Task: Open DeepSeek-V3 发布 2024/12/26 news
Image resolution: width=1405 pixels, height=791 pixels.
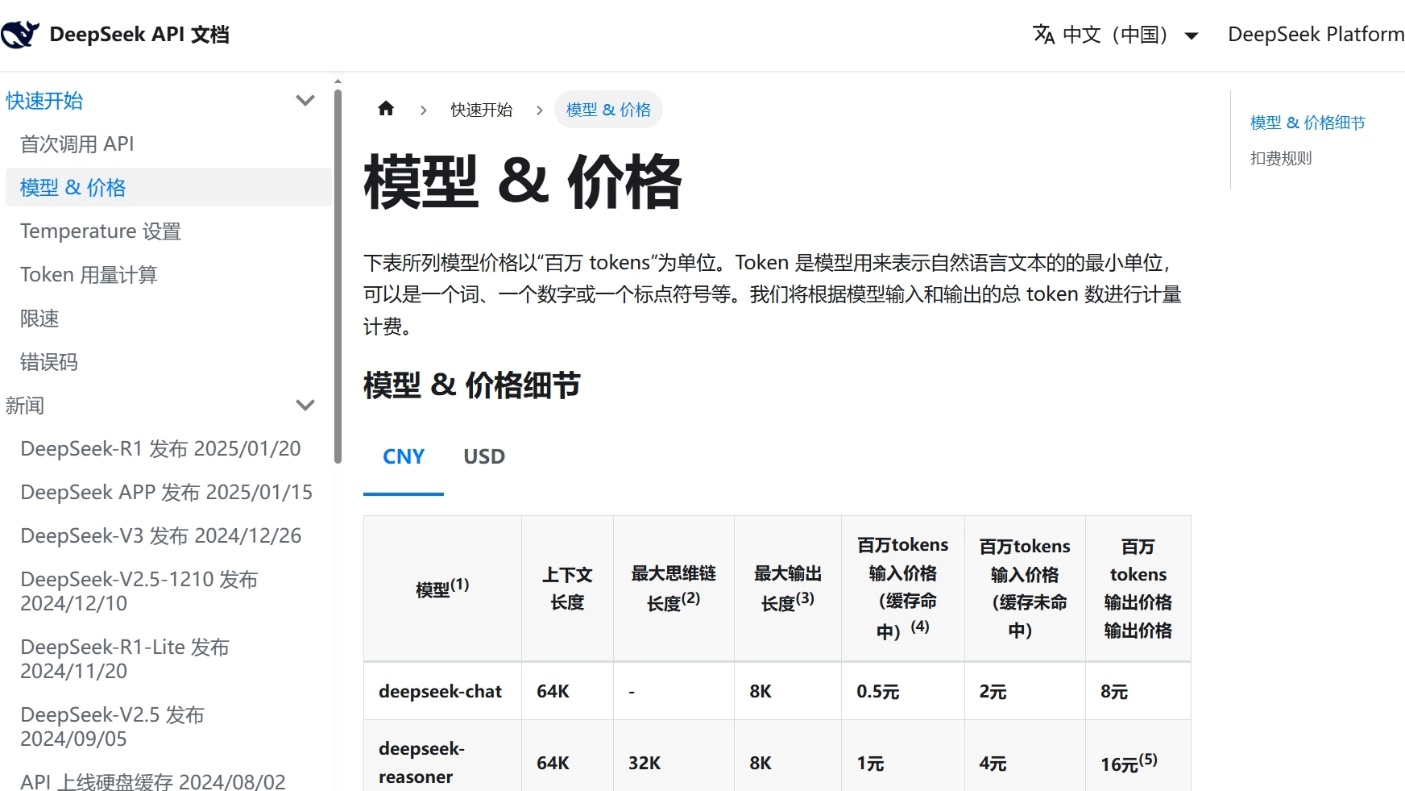Action: pos(161,535)
